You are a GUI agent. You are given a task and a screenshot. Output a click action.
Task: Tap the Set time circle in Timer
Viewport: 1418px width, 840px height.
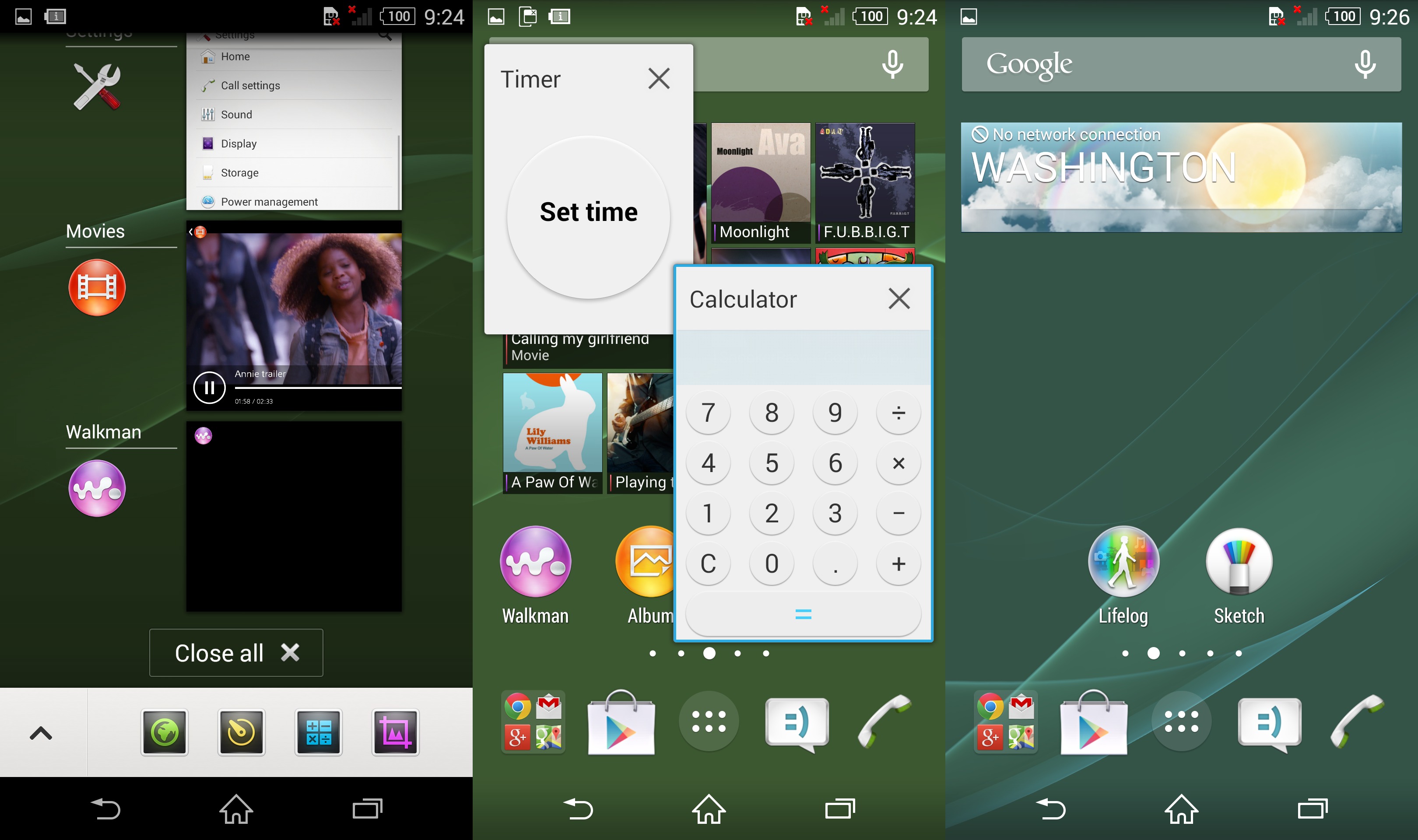tap(589, 217)
